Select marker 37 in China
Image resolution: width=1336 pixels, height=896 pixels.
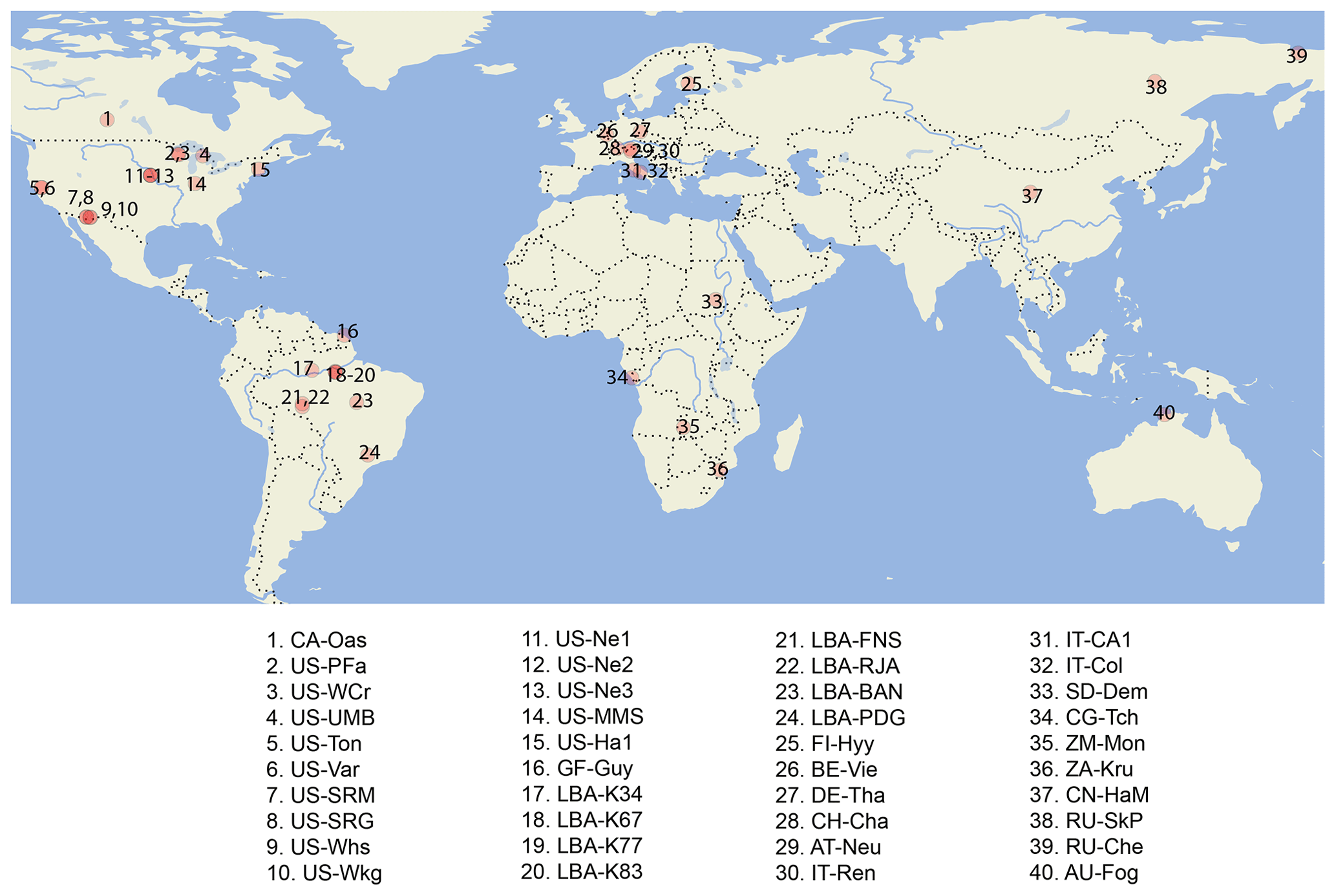click(1031, 193)
